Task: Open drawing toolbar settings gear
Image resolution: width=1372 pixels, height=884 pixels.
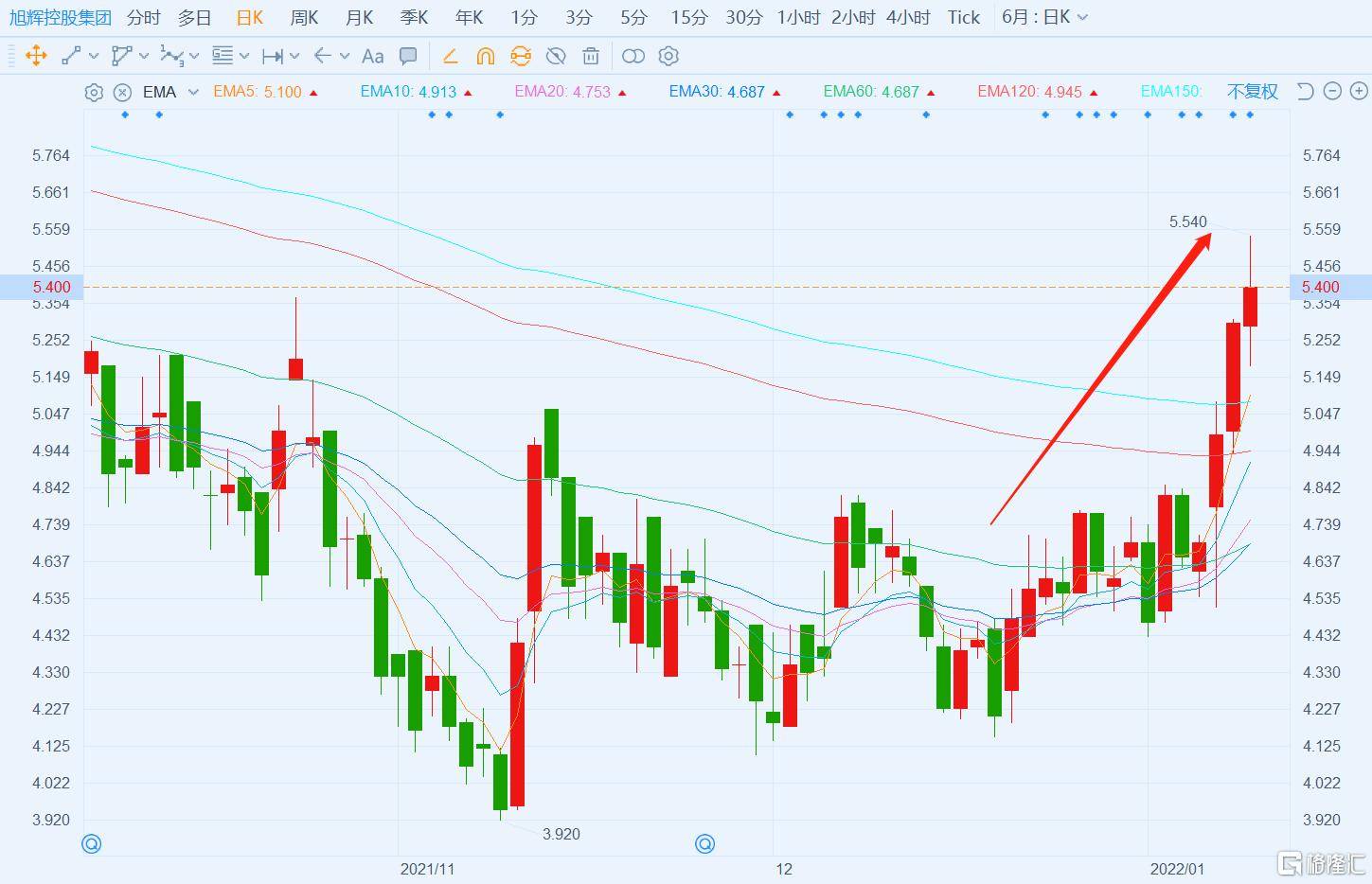Action: click(668, 56)
